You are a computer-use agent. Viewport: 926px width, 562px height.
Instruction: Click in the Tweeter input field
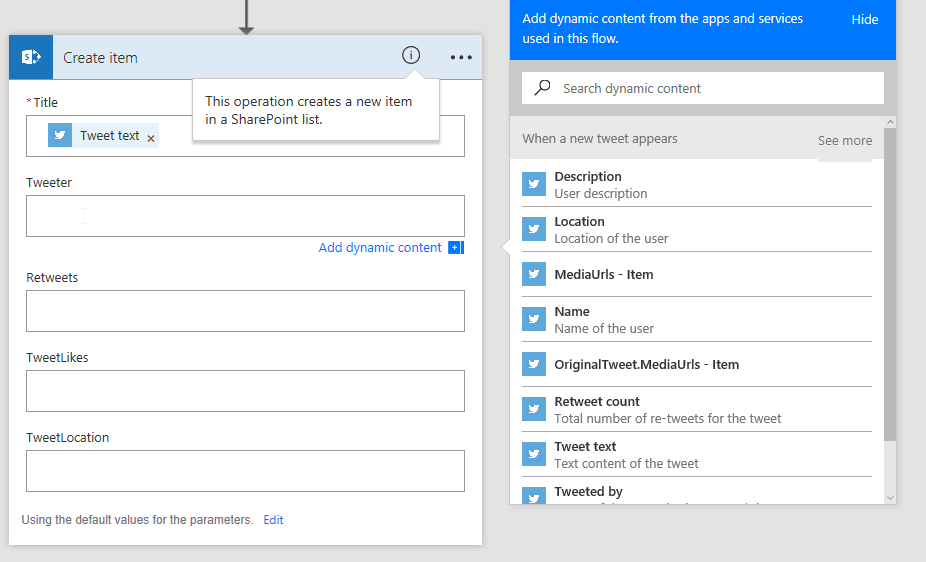tap(245, 216)
